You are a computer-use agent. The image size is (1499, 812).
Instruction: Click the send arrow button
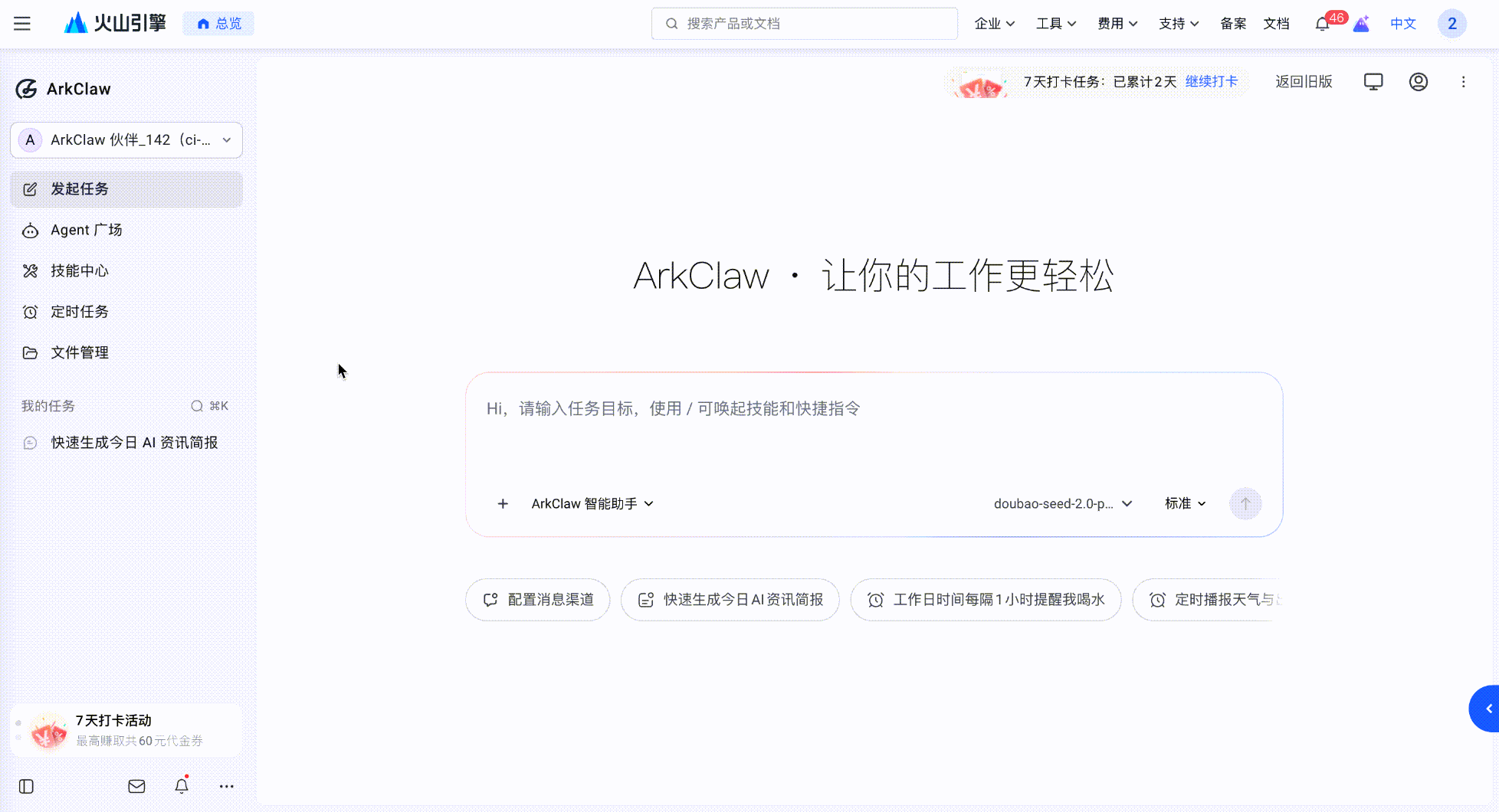(x=1245, y=503)
